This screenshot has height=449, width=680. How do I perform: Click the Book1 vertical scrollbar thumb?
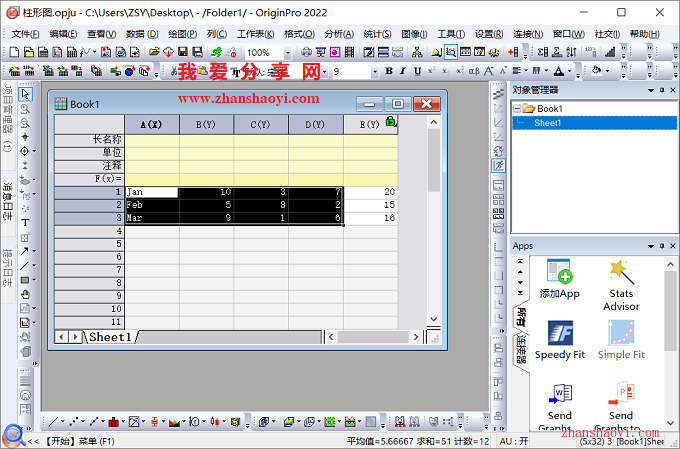click(x=433, y=161)
